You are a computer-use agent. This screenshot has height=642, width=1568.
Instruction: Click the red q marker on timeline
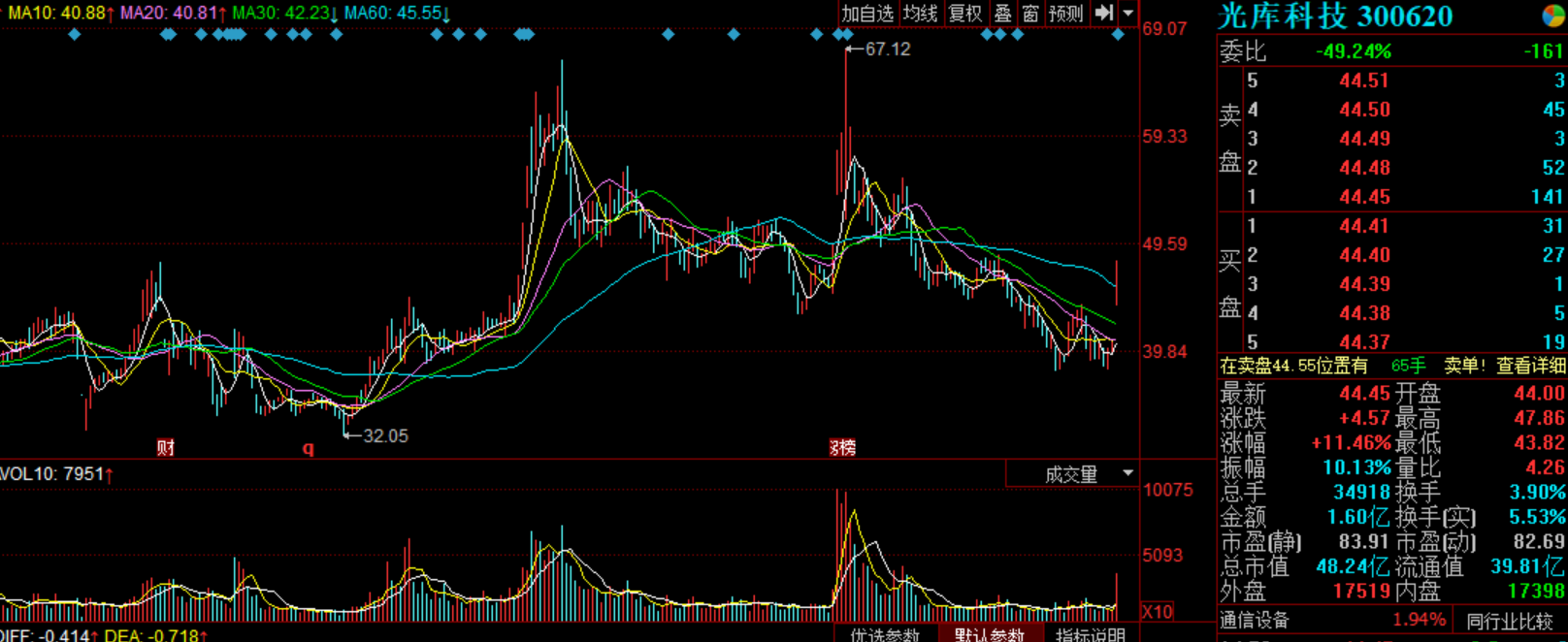click(x=309, y=447)
